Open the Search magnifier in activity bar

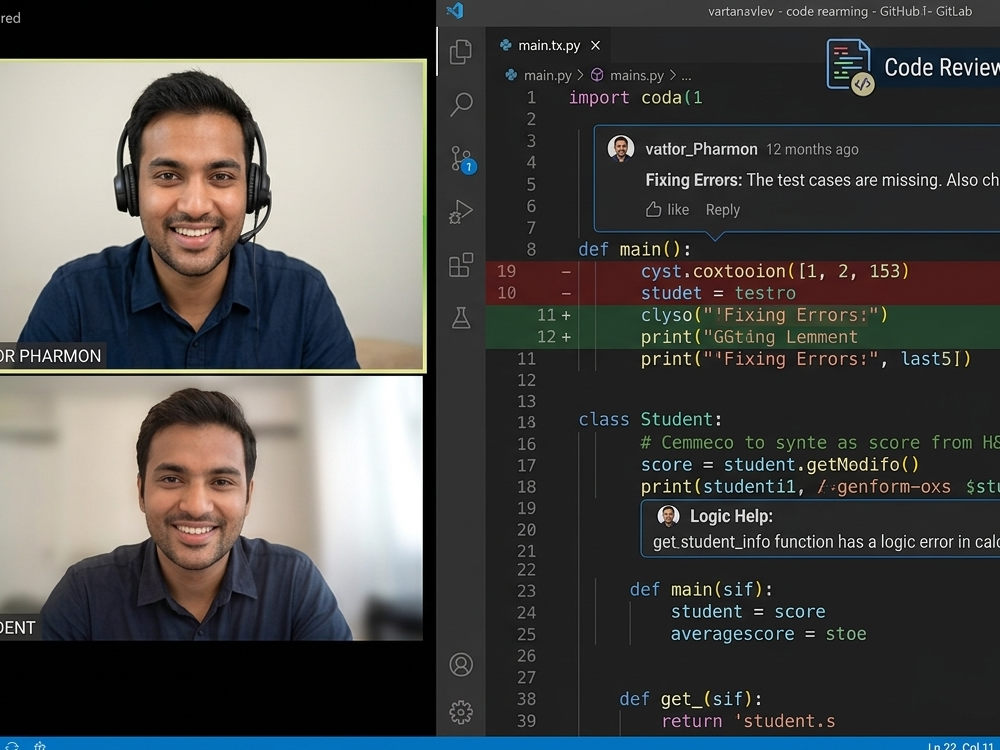click(x=461, y=104)
